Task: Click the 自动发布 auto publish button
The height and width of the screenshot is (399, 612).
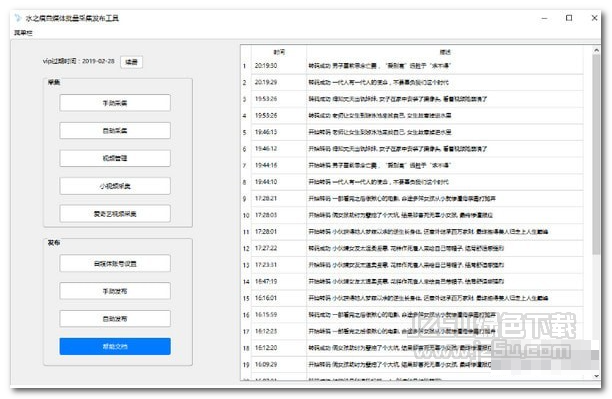Action: [x=115, y=319]
